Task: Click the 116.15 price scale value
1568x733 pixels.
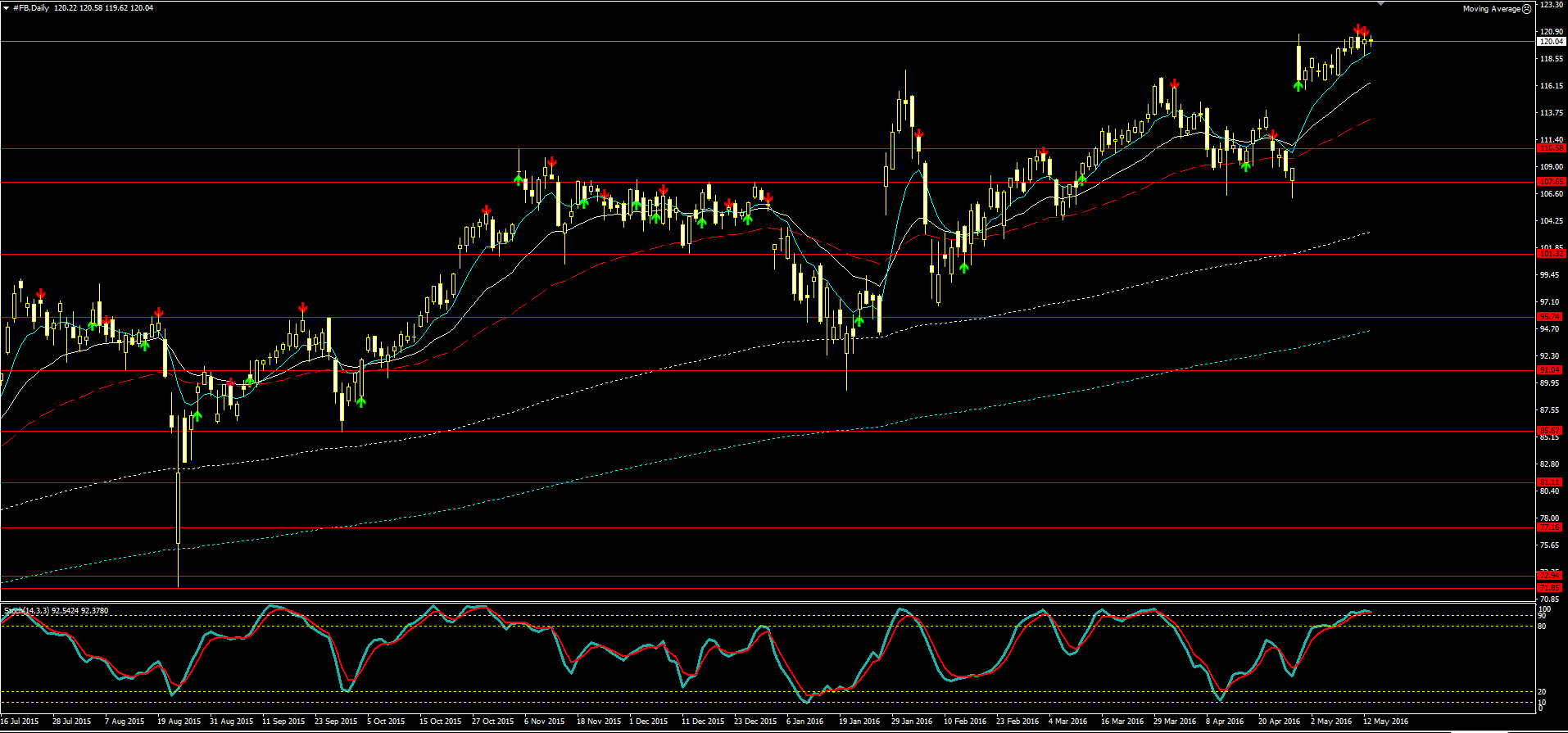Action: coord(1551,86)
